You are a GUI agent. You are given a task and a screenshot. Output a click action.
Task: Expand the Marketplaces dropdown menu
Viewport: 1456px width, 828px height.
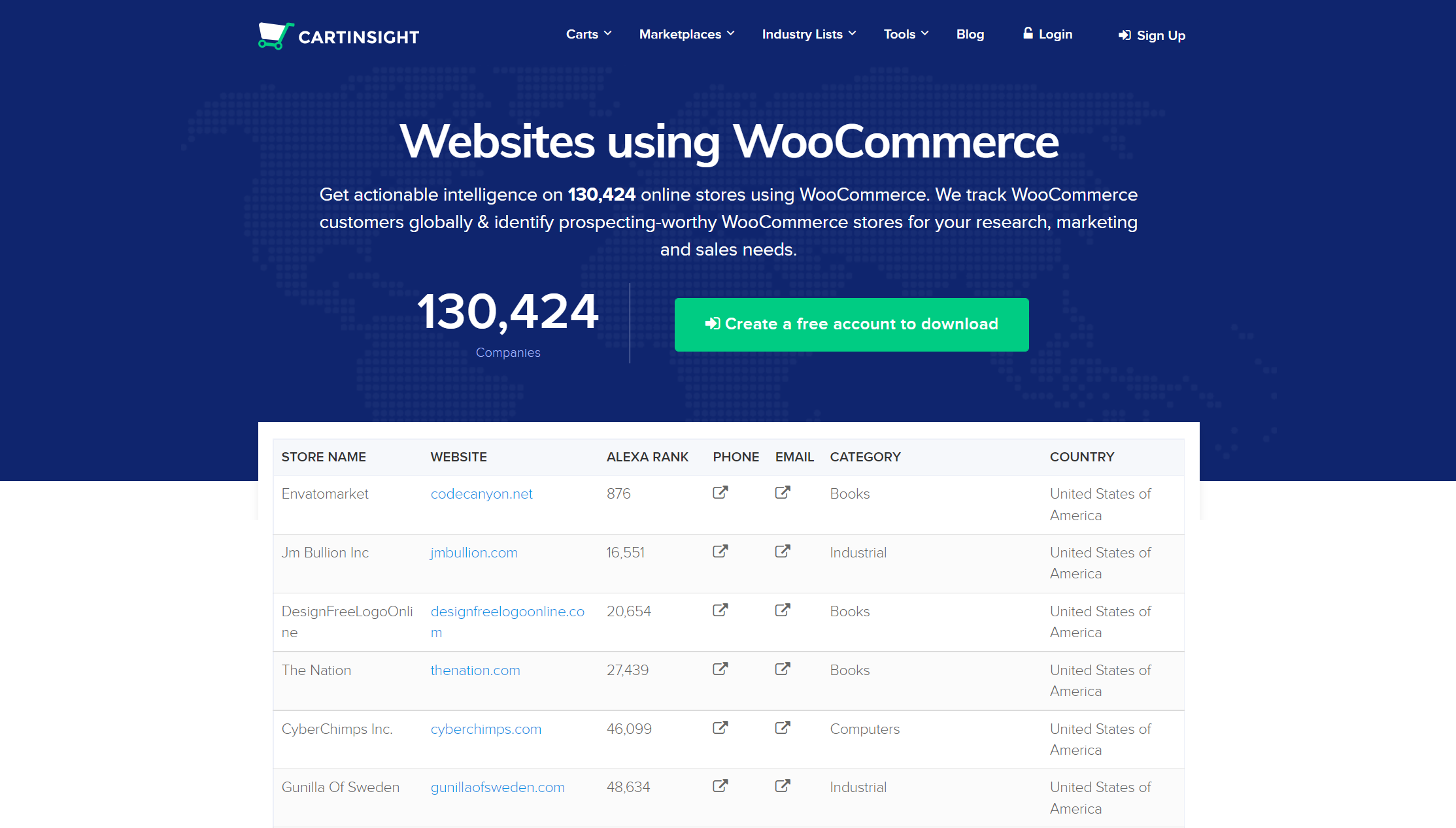(686, 34)
